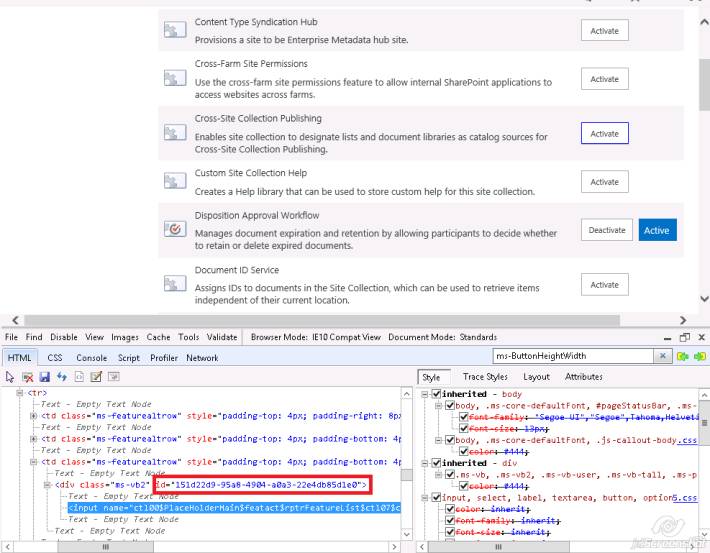The height and width of the screenshot is (553, 710).
Task: Open the Attributes tab
Action: click(x=584, y=377)
